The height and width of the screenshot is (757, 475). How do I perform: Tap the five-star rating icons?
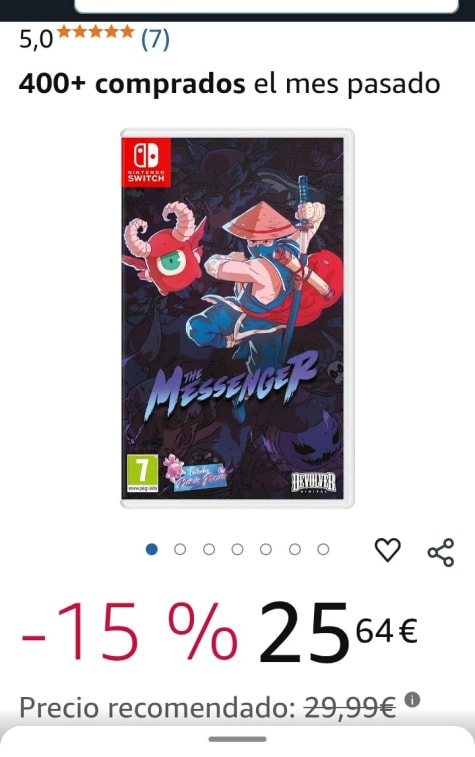coord(96,32)
